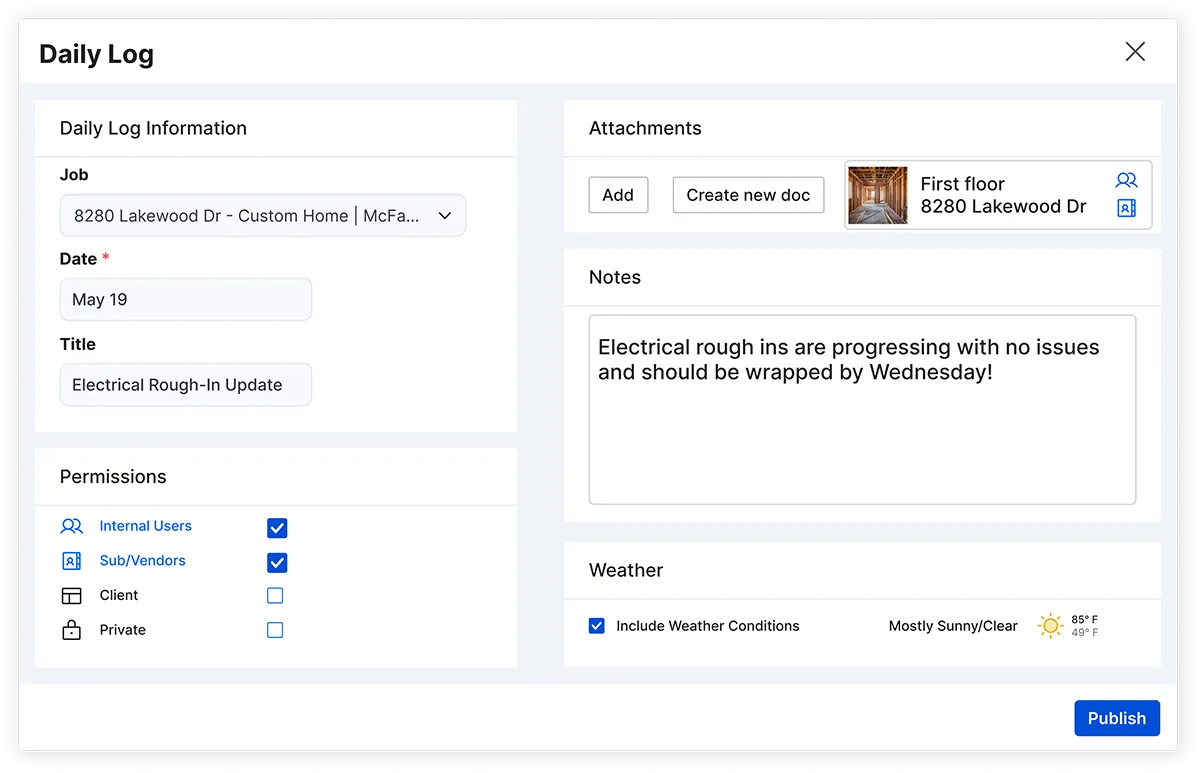
Task: Click the internal users icon on attachment card
Action: [1127, 181]
